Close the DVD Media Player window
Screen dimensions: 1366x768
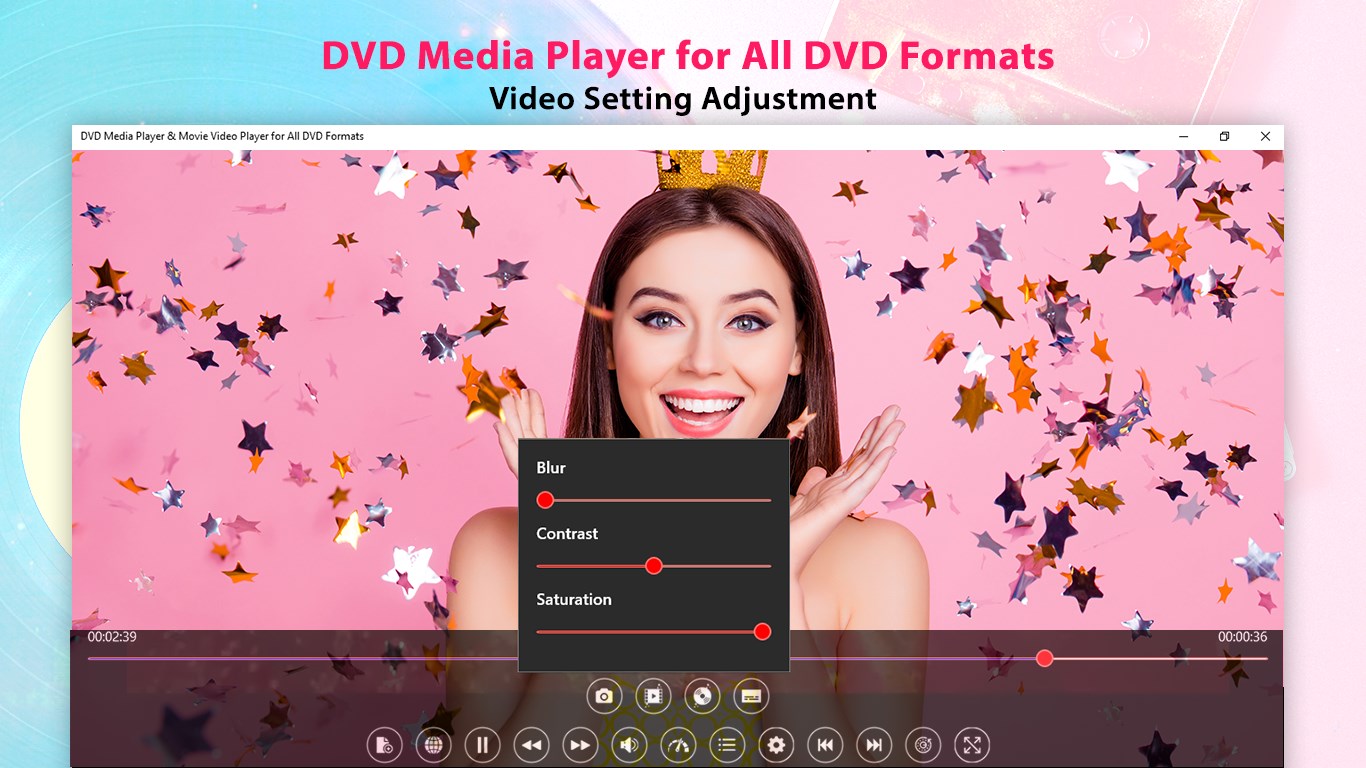point(1265,136)
